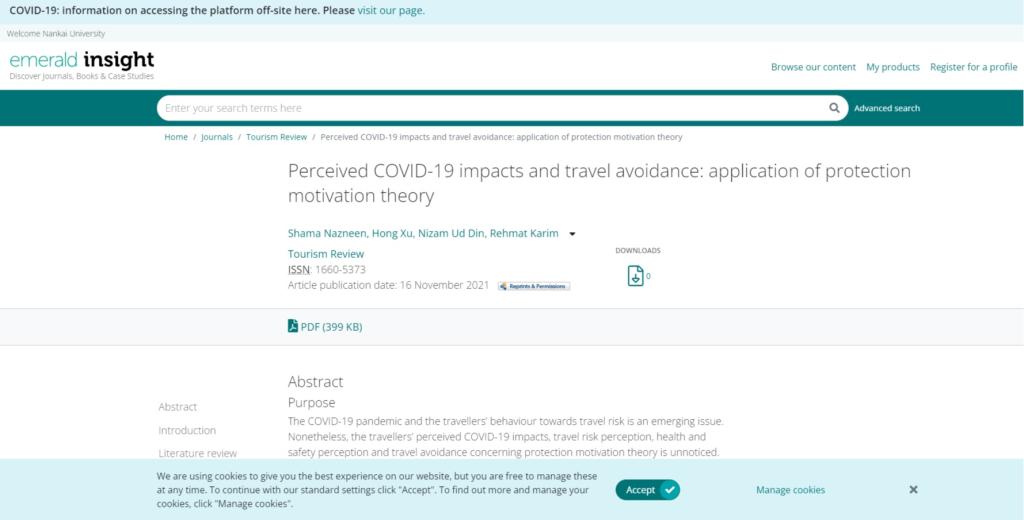Viewport: 1024px width, 520px height.
Task: Click Register for a profile
Action: click(973, 67)
